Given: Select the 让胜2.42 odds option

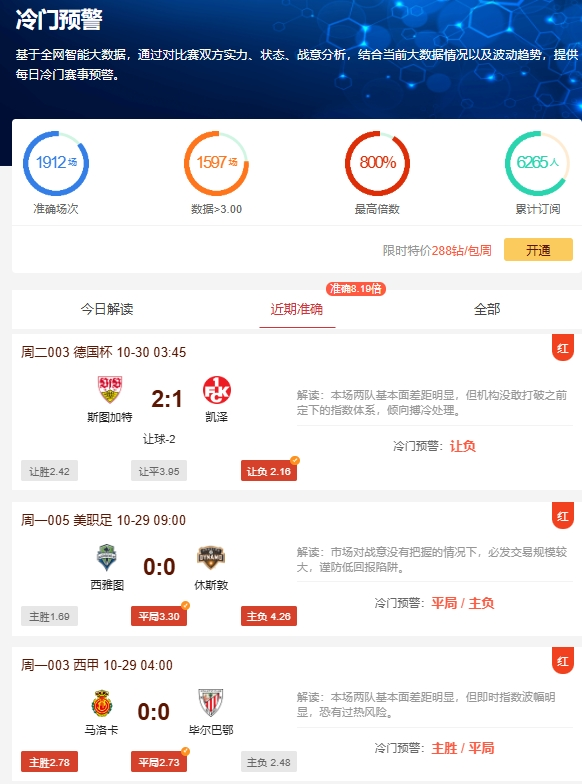Looking at the screenshot, I should [x=50, y=471].
